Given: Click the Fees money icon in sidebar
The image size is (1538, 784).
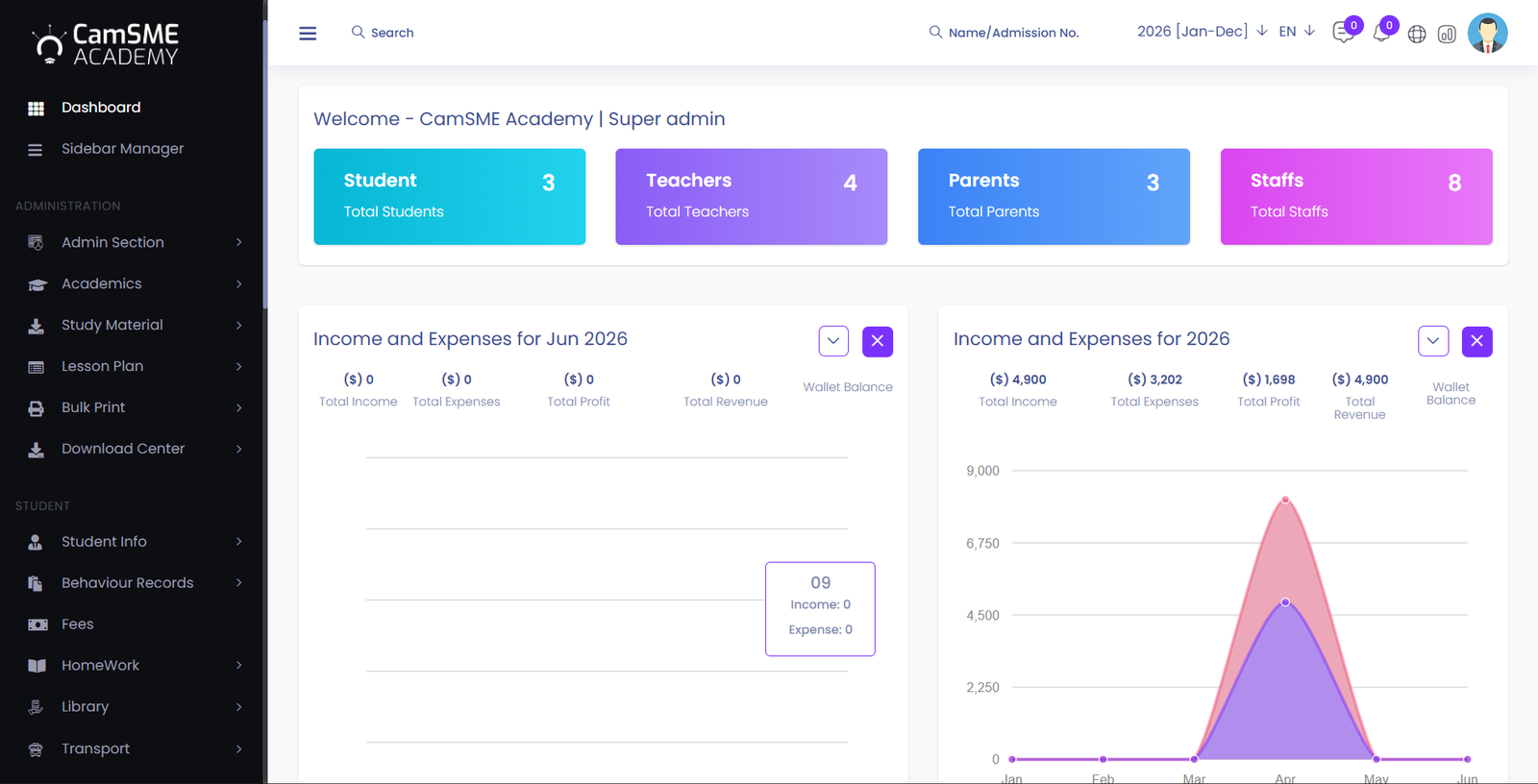Looking at the screenshot, I should tap(37, 625).
